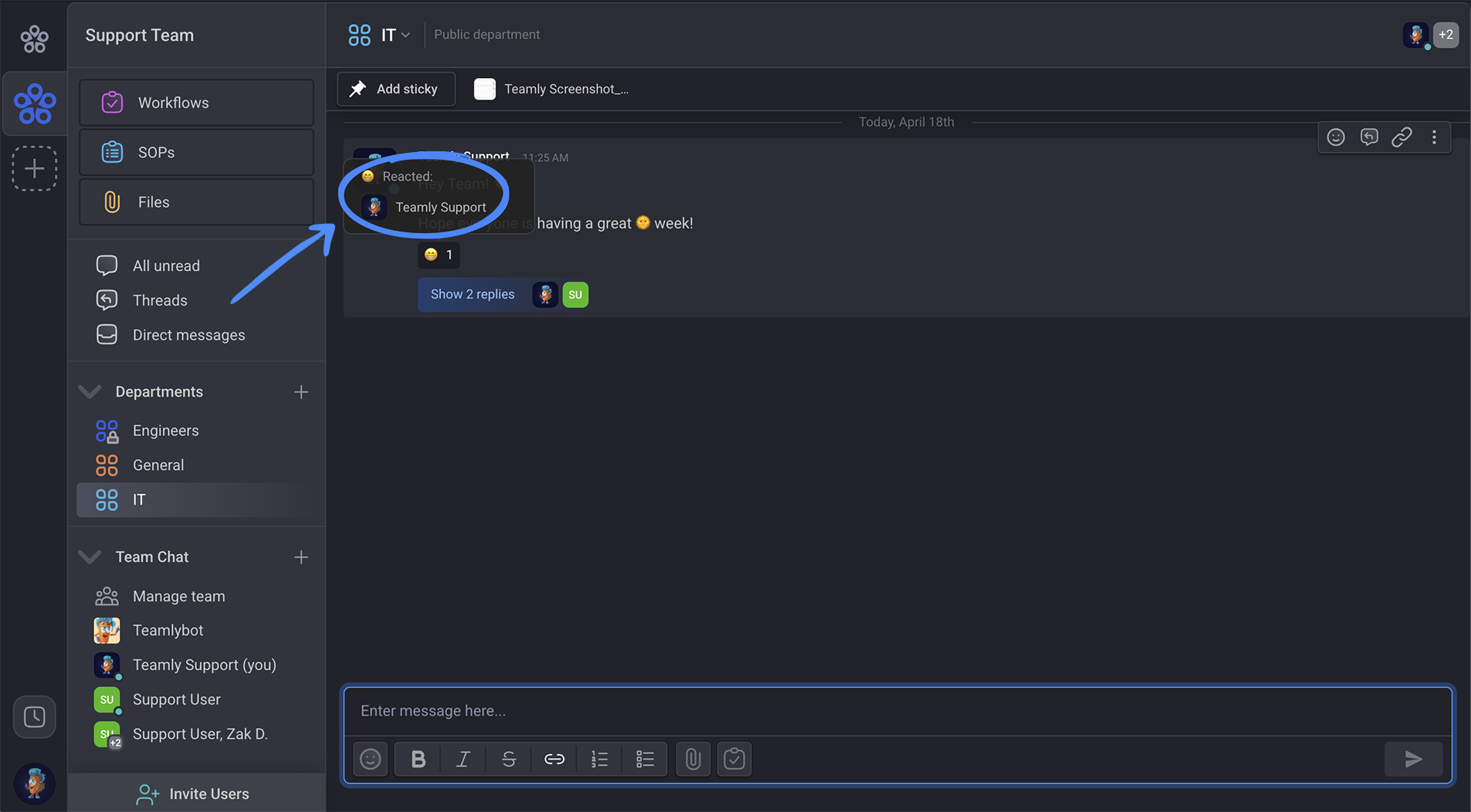
Task: Toggle strikethrough formatting
Action: click(508, 759)
